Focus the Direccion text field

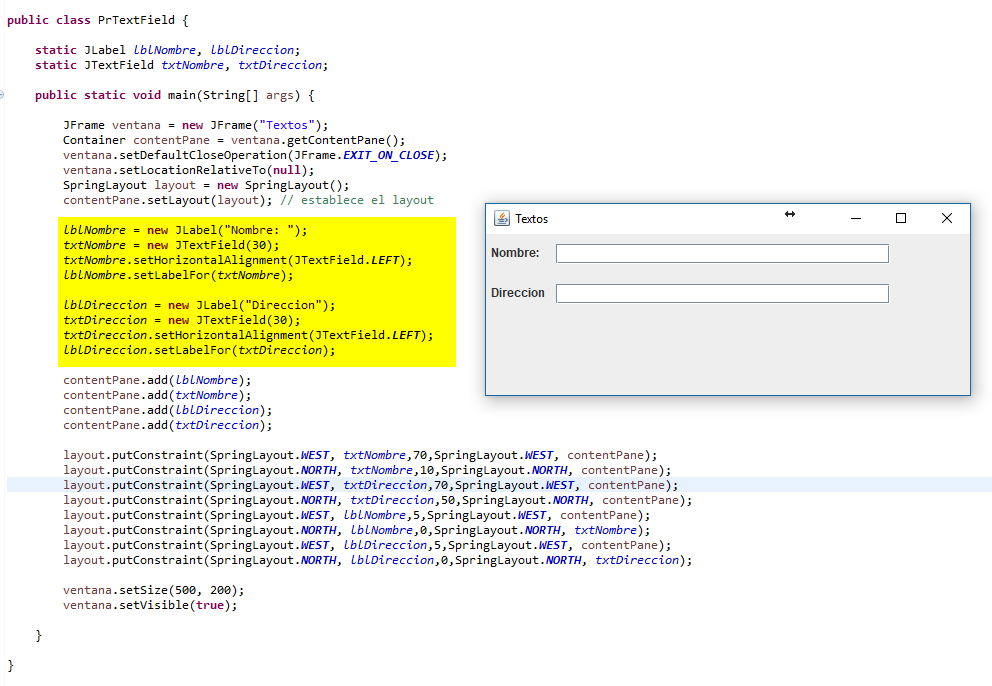pyautogui.click(x=722, y=293)
